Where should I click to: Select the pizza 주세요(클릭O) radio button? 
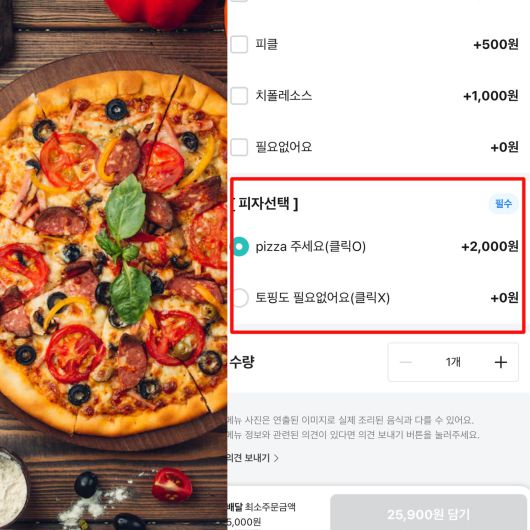coord(240,247)
